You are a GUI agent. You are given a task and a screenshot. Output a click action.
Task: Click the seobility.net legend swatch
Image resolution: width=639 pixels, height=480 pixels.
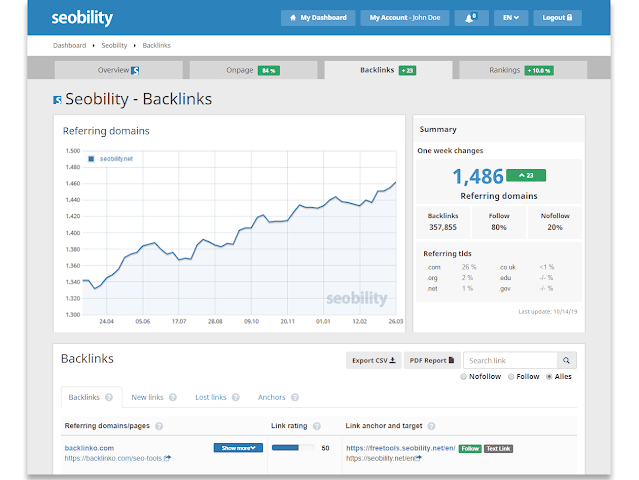(x=91, y=159)
